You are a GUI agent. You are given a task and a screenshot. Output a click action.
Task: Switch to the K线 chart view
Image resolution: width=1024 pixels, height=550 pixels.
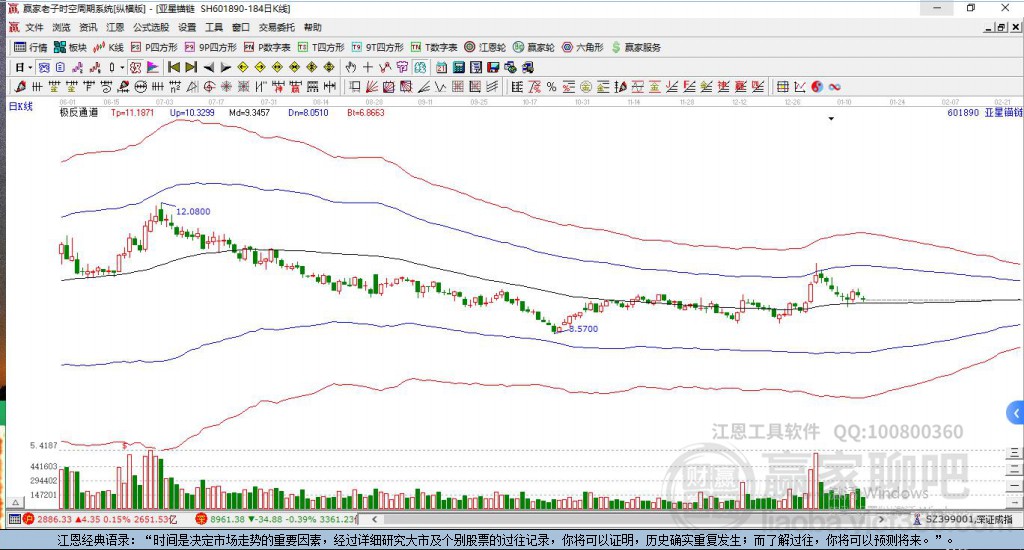coord(108,47)
